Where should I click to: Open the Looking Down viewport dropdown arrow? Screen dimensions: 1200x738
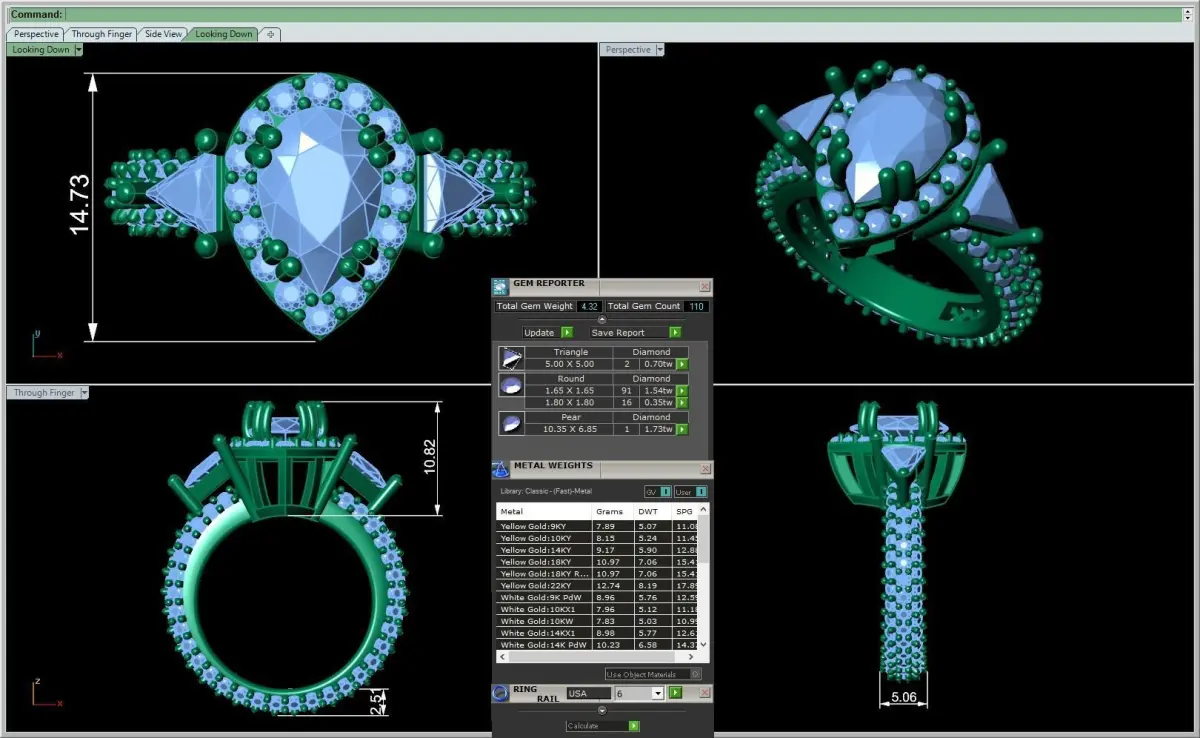click(78, 49)
